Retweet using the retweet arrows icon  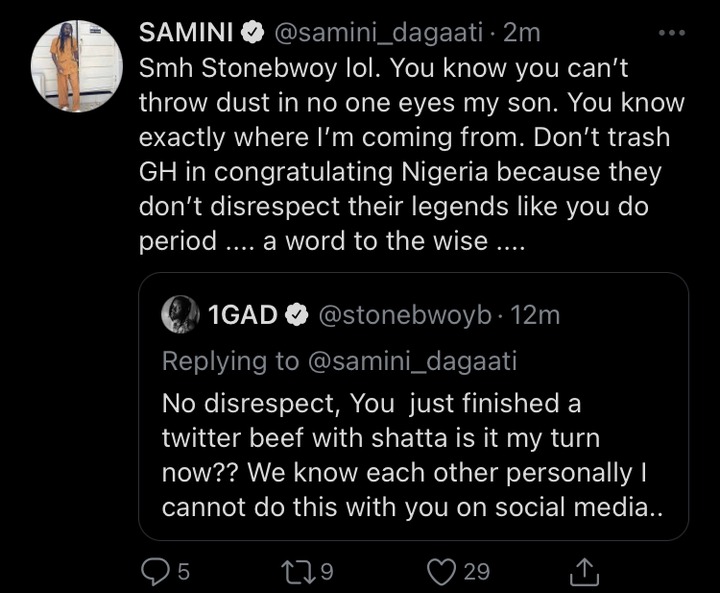[298, 572]
